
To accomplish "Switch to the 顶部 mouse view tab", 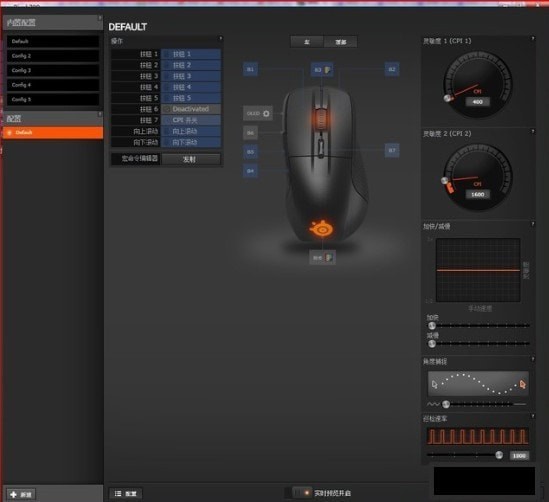I will tap(340, 42).
